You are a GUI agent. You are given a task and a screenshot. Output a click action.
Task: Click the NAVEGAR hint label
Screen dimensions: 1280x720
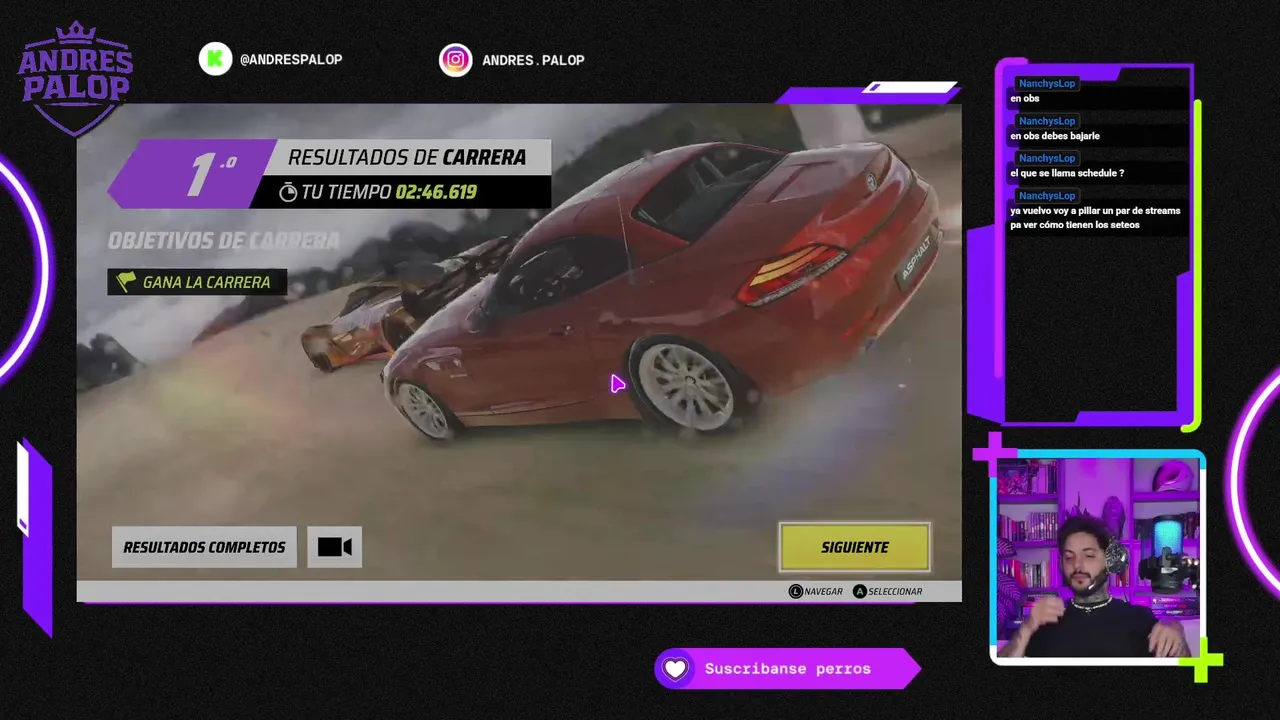coord(823,591)
